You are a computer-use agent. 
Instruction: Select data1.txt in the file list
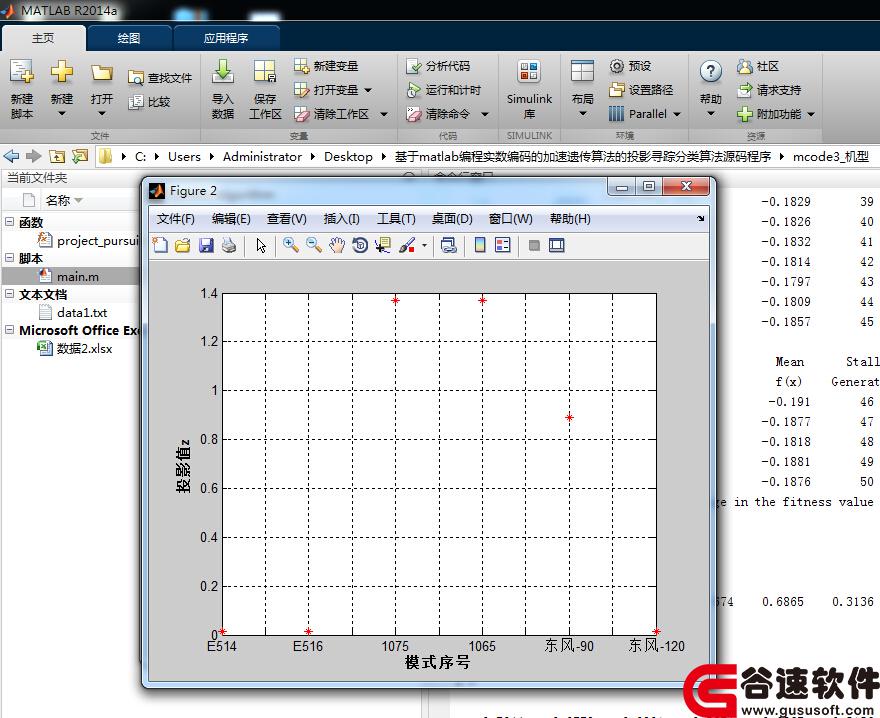[x=82, y=312]
